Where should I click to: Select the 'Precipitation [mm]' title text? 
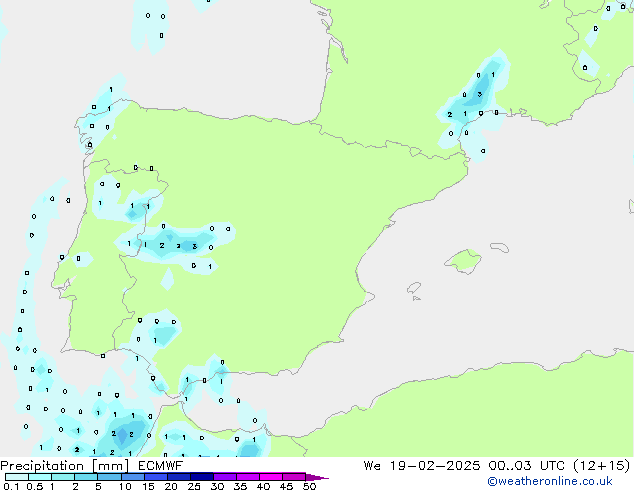[65, 466]
